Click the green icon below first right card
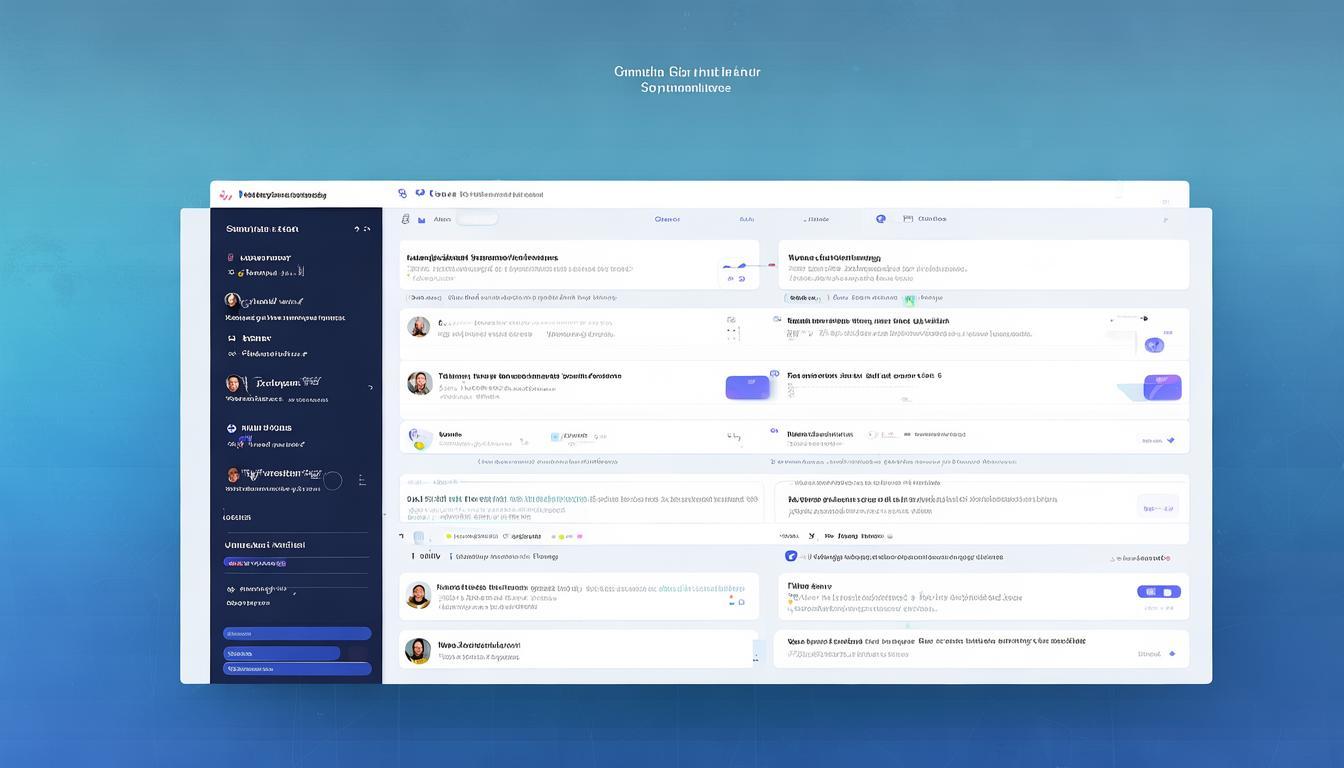This screenshot has width=1344, height=768. tap(909, 299)
